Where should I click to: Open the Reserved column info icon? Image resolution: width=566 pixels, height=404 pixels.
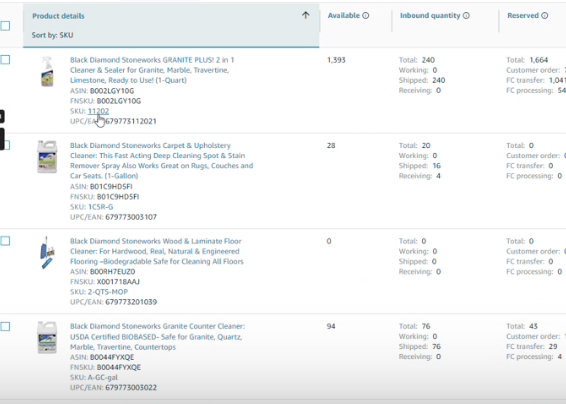(545, 16)
